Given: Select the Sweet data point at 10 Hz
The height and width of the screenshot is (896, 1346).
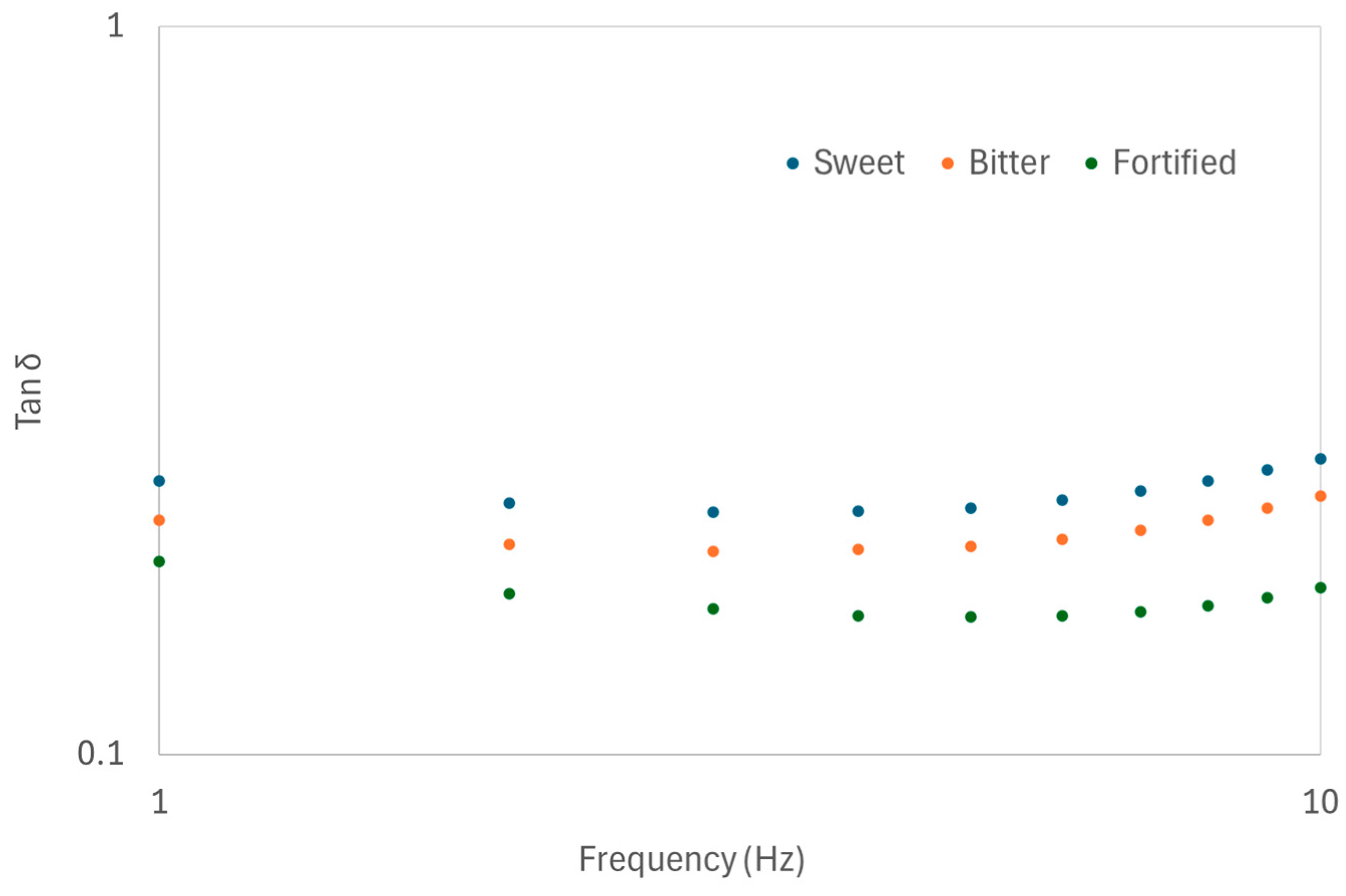Looking at the screenshot, I should [1320, 459].
